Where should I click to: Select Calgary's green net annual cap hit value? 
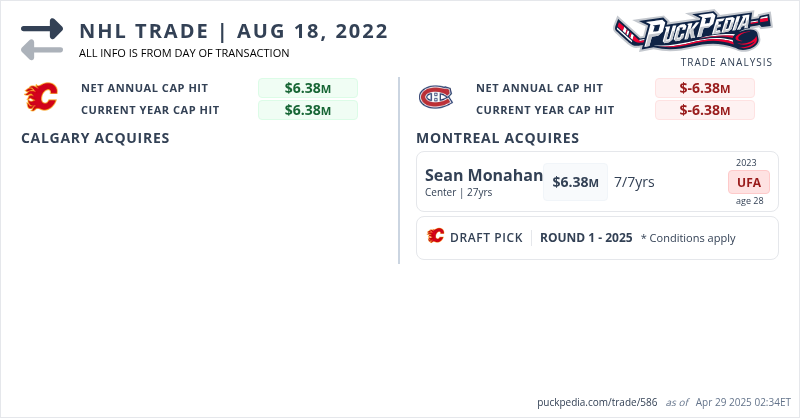coord(308,88)
